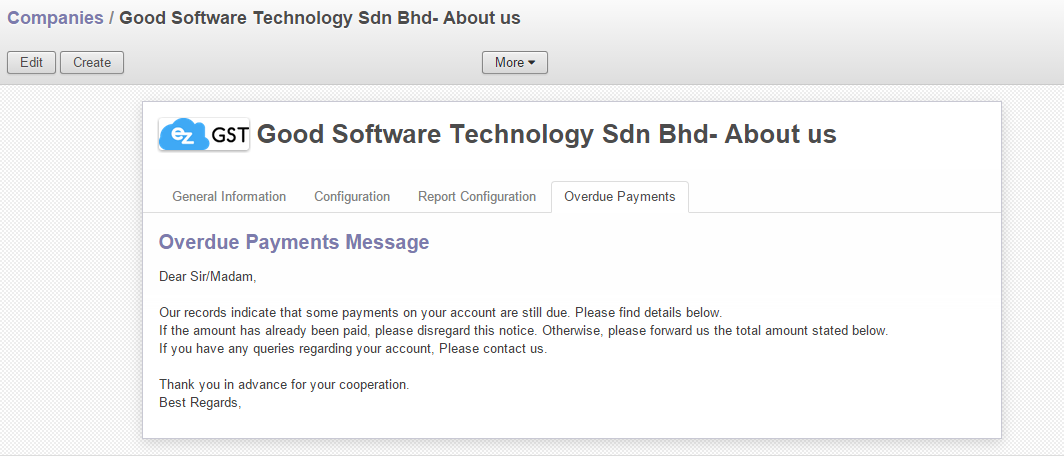Select the Report Configuration tab
Viewport: 1064px width, 456px height.
(477, 197)
